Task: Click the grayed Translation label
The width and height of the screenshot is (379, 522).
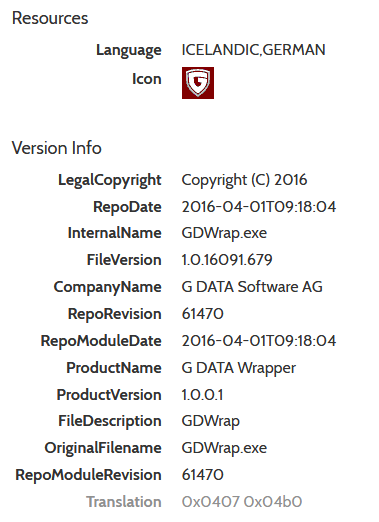Action: coord(124,502)
